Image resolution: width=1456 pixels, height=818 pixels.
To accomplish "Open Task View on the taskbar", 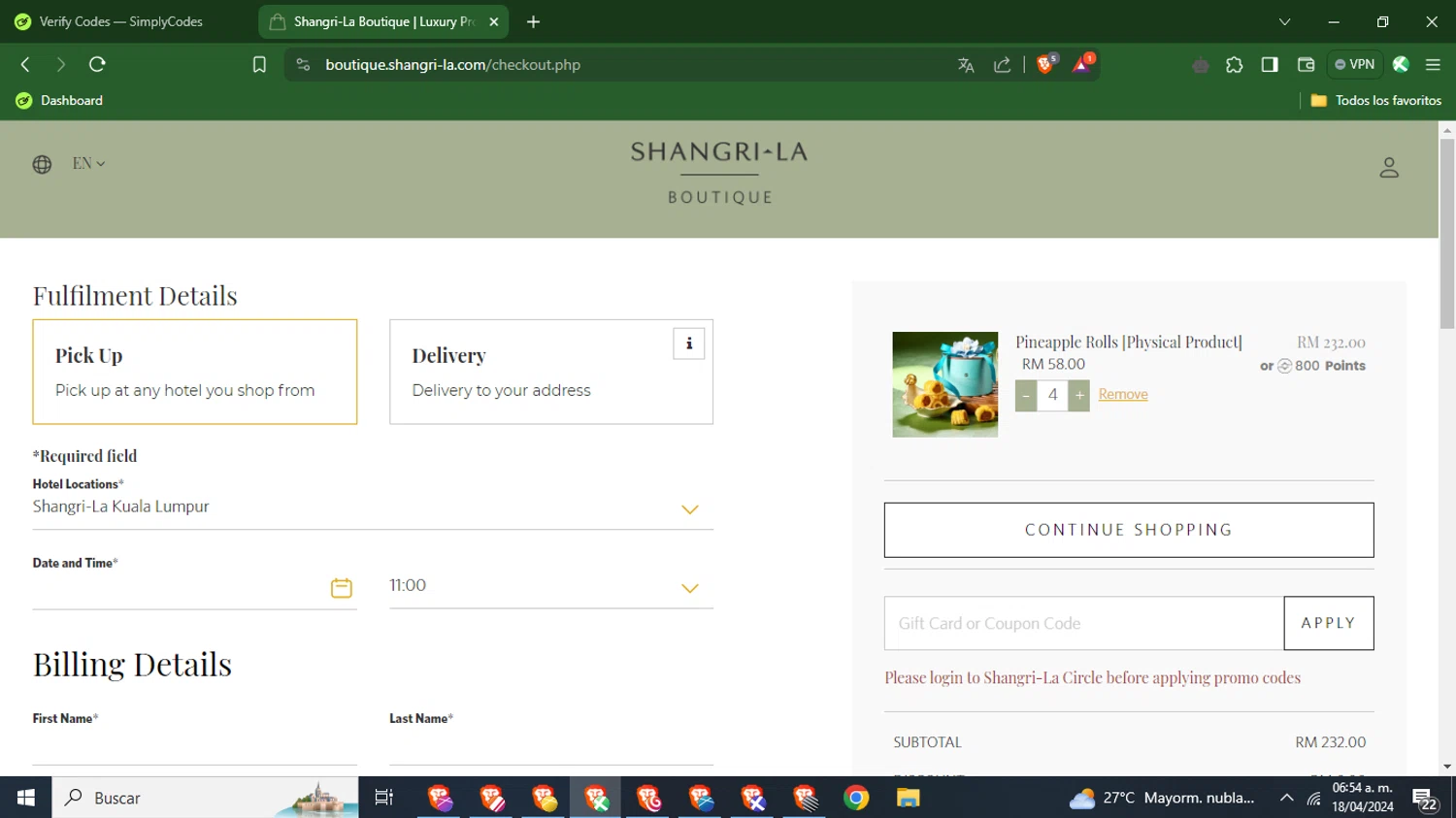I will pos(384,798).
